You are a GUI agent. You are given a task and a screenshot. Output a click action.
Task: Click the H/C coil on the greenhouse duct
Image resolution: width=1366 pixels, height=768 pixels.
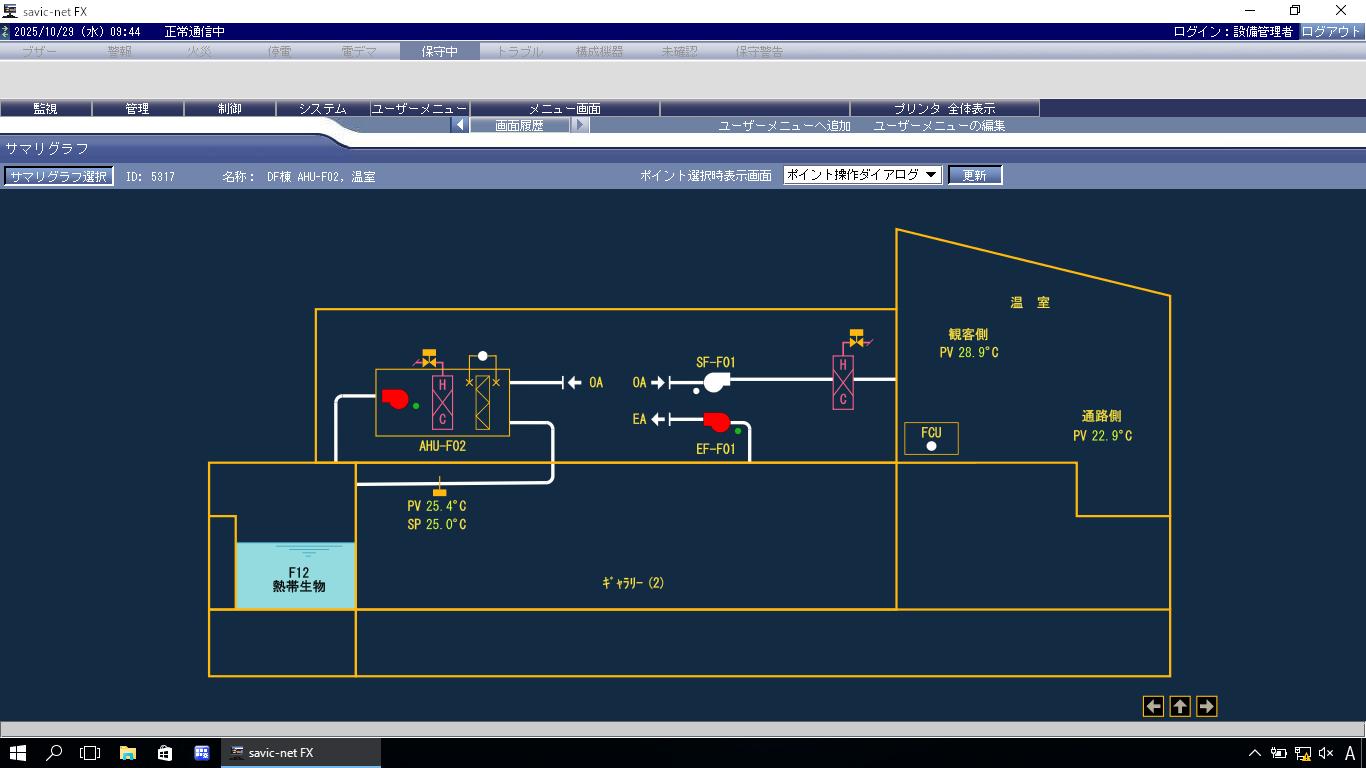[843, 383]
